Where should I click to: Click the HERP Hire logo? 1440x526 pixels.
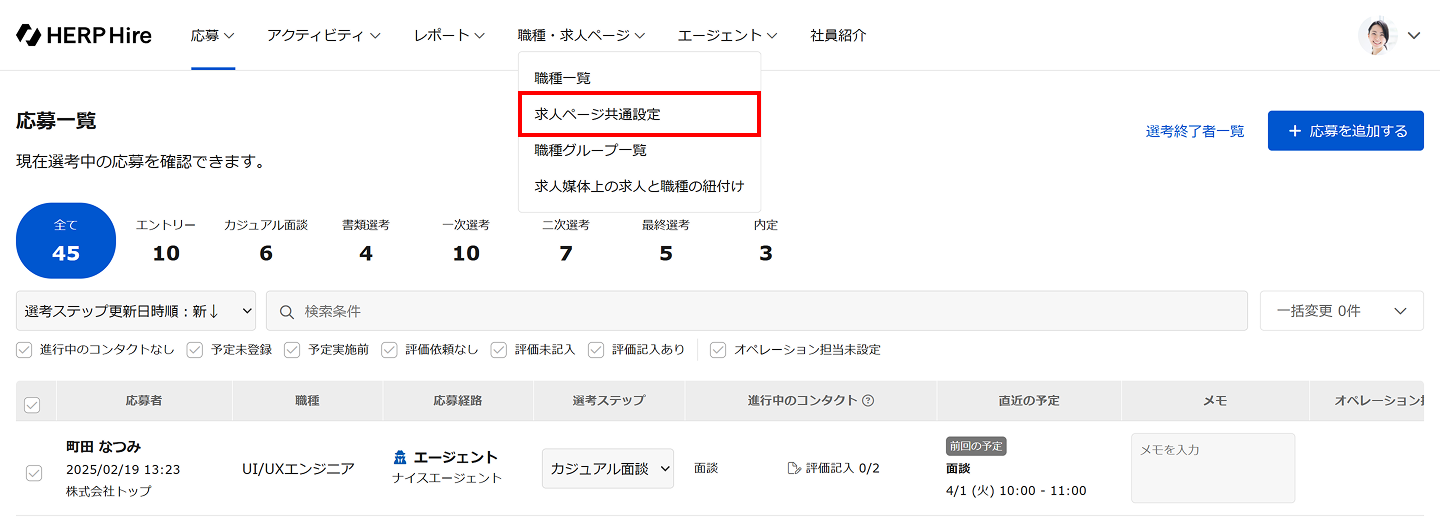point(84,35)
